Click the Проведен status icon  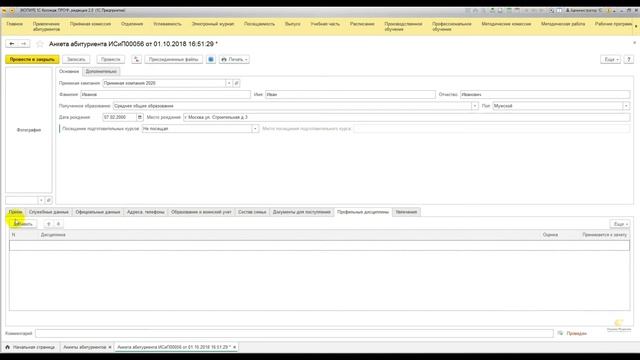[x=560, y=333]
